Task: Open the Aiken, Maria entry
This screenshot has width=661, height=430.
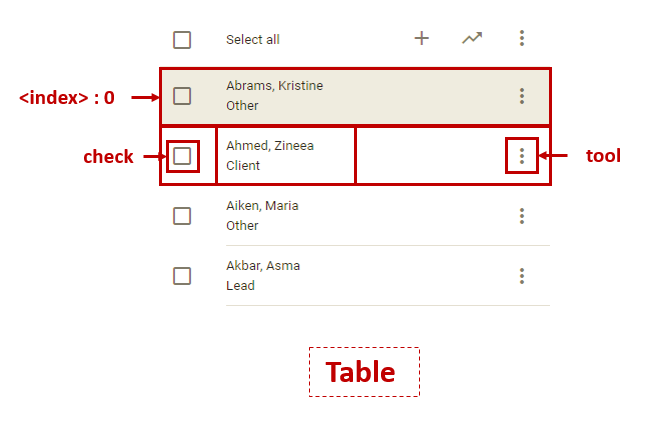Action: coord(262,206)
